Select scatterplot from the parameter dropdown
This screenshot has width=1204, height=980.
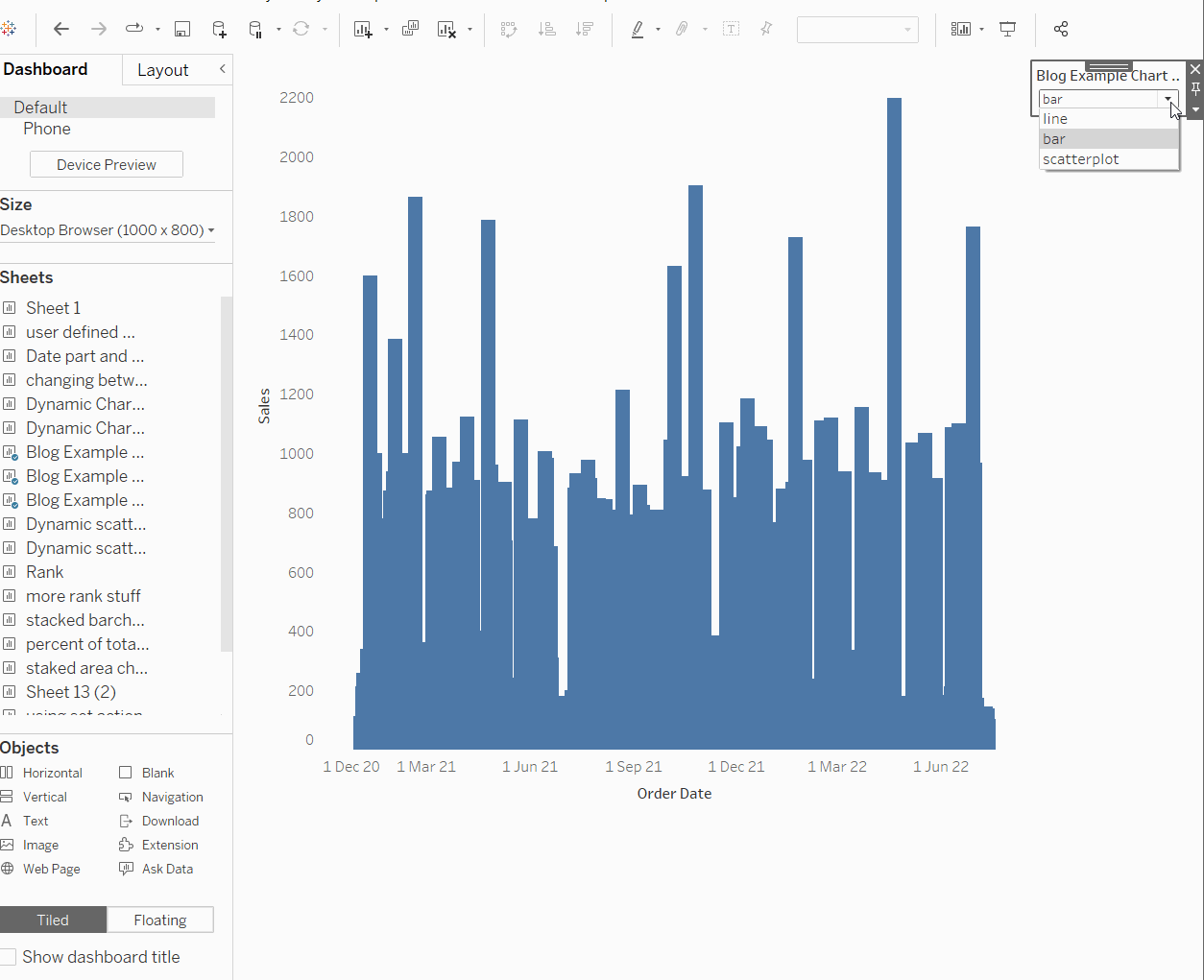coord(1081,158)
